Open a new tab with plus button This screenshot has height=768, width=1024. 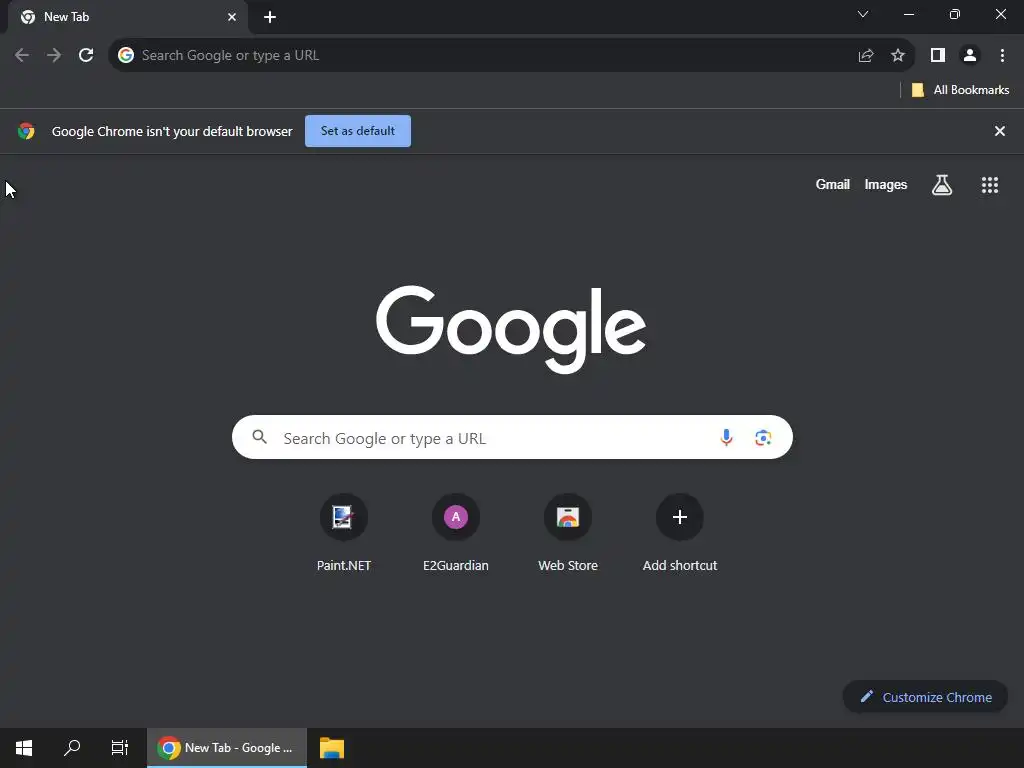tap(270, 17)
